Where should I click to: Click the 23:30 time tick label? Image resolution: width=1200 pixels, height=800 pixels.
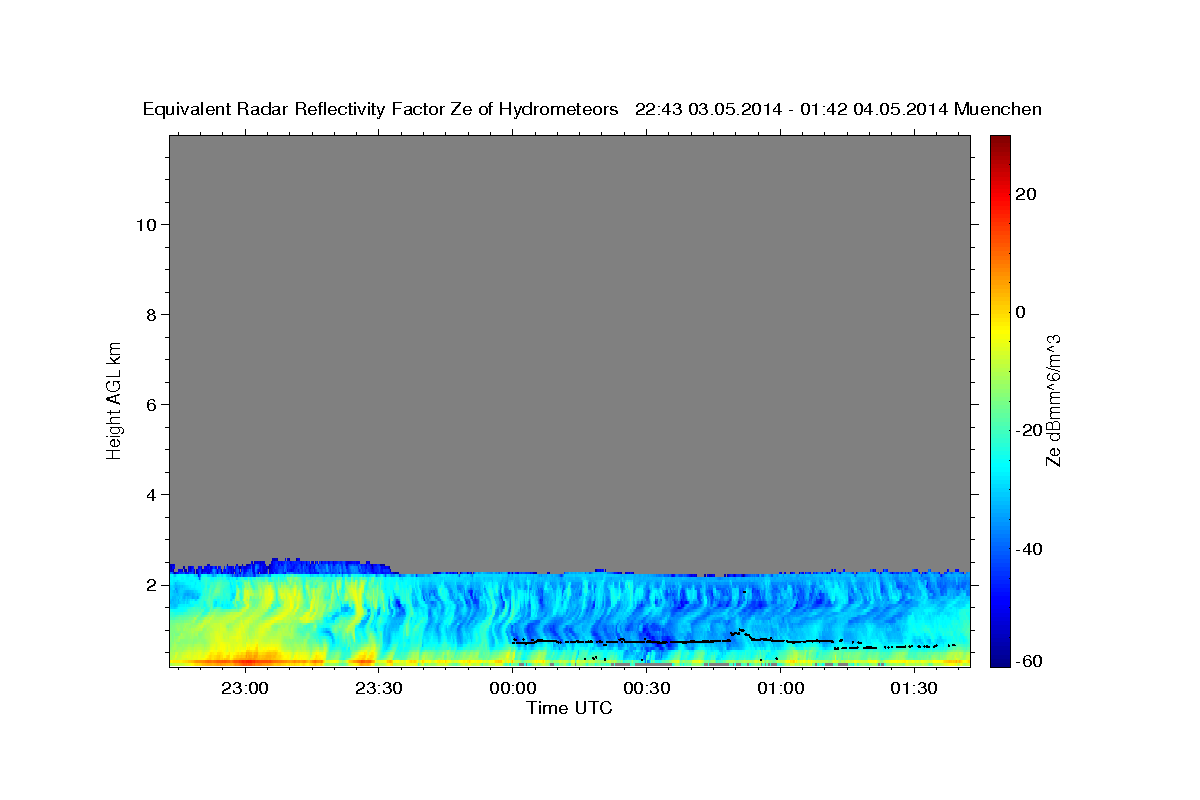(x=378, y=688)
